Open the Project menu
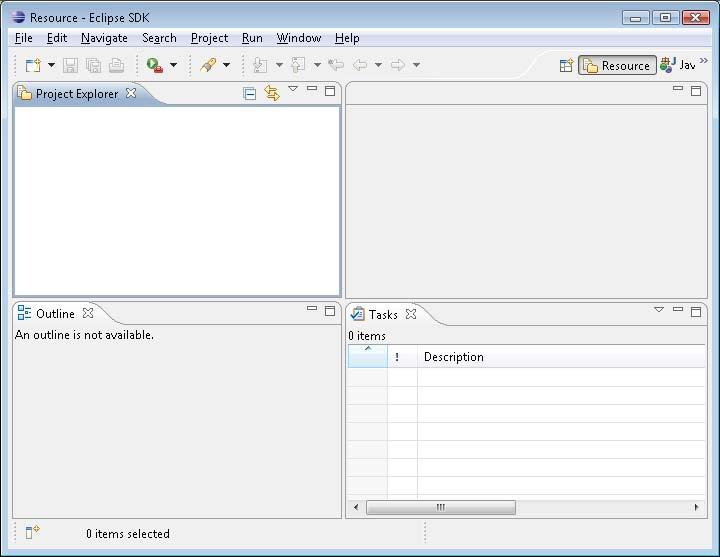This screenshot has height=557, width=720. point(209,38)
